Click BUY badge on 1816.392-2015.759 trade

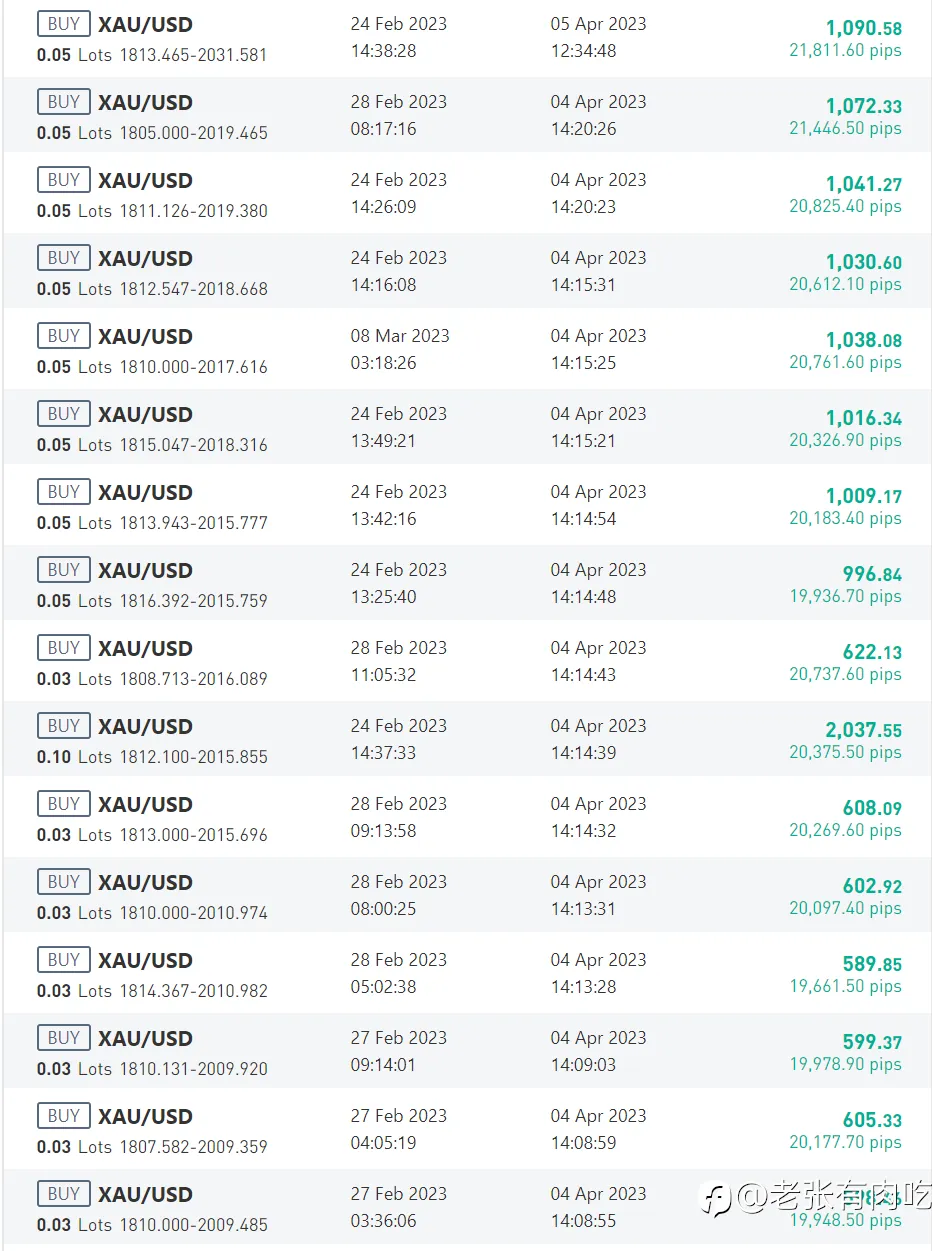click(63, 570)
